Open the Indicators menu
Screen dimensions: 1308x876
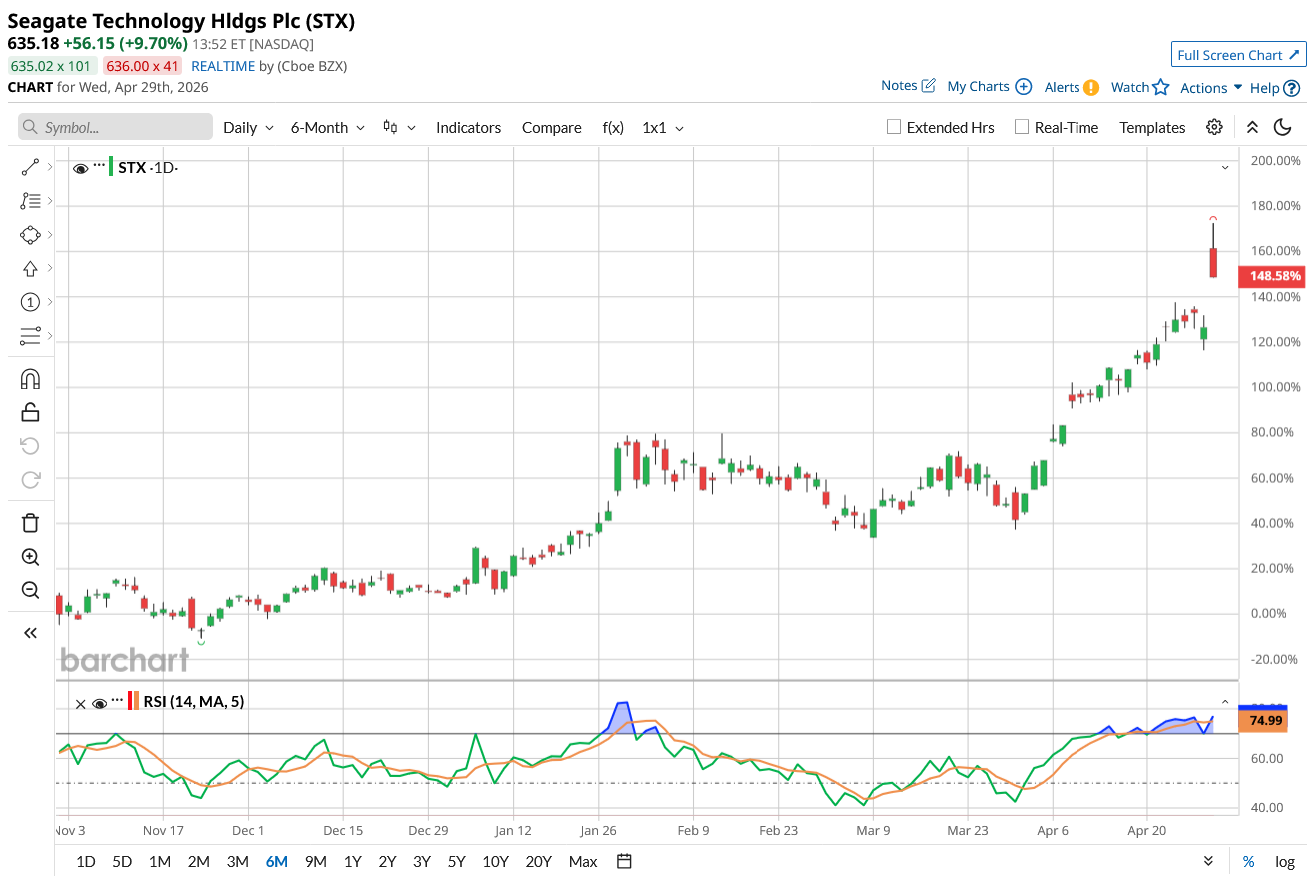(468, 128)
